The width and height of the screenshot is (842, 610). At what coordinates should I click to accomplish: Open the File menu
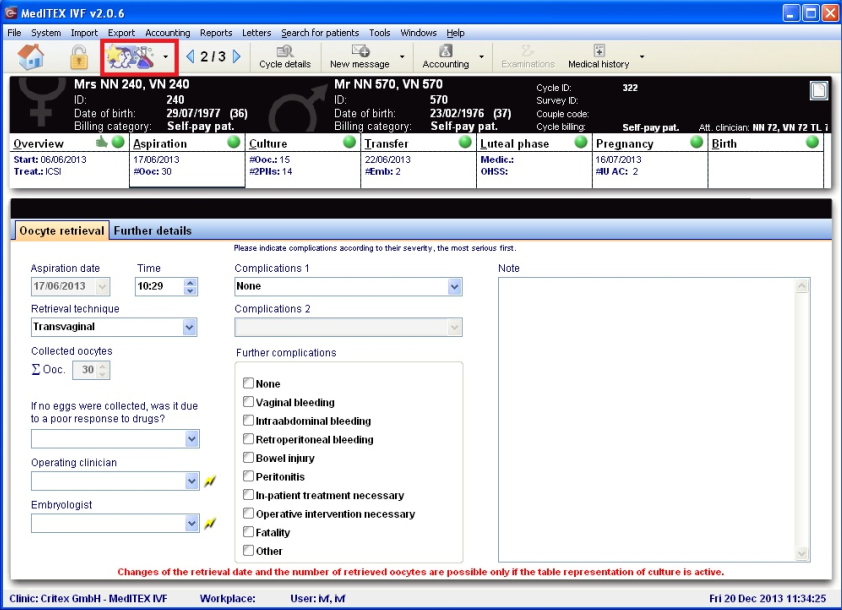[x=14, y=33]
